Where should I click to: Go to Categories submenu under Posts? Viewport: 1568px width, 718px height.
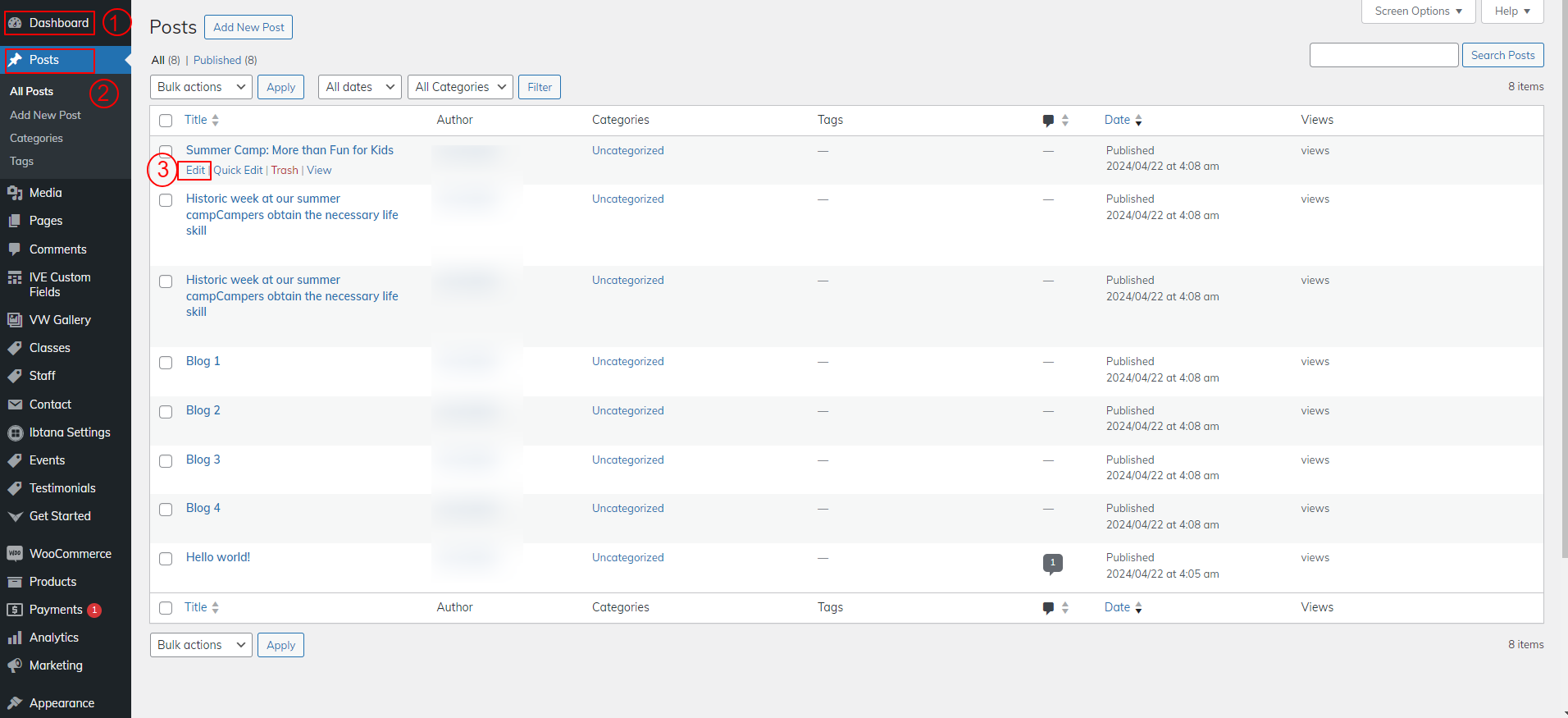36,138
